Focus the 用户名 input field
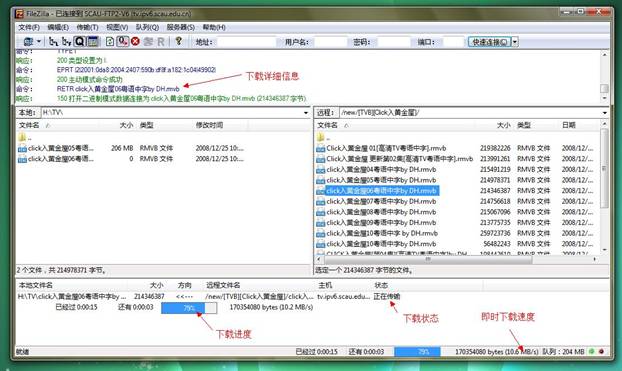The height and width of the screenshot is (371, 622). (330, 42)
